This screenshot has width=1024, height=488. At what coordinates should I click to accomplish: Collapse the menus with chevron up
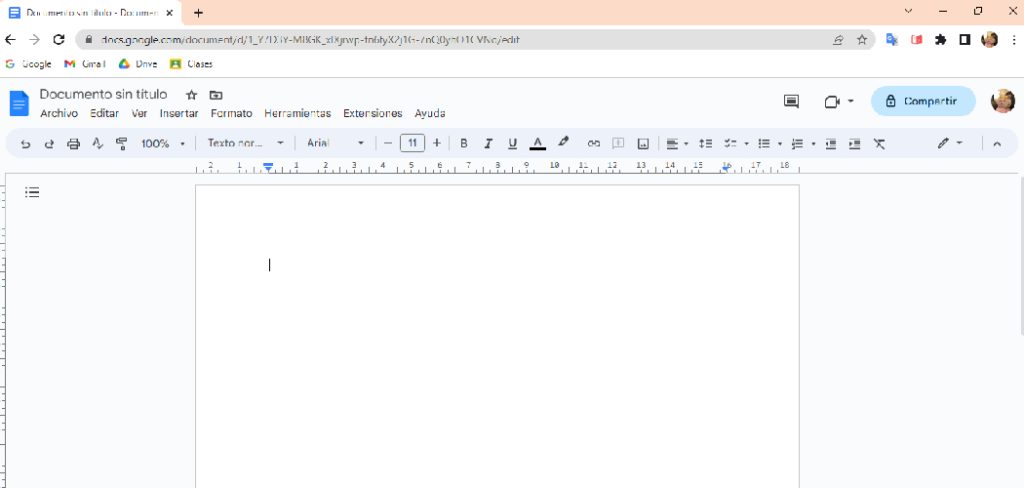997,144
